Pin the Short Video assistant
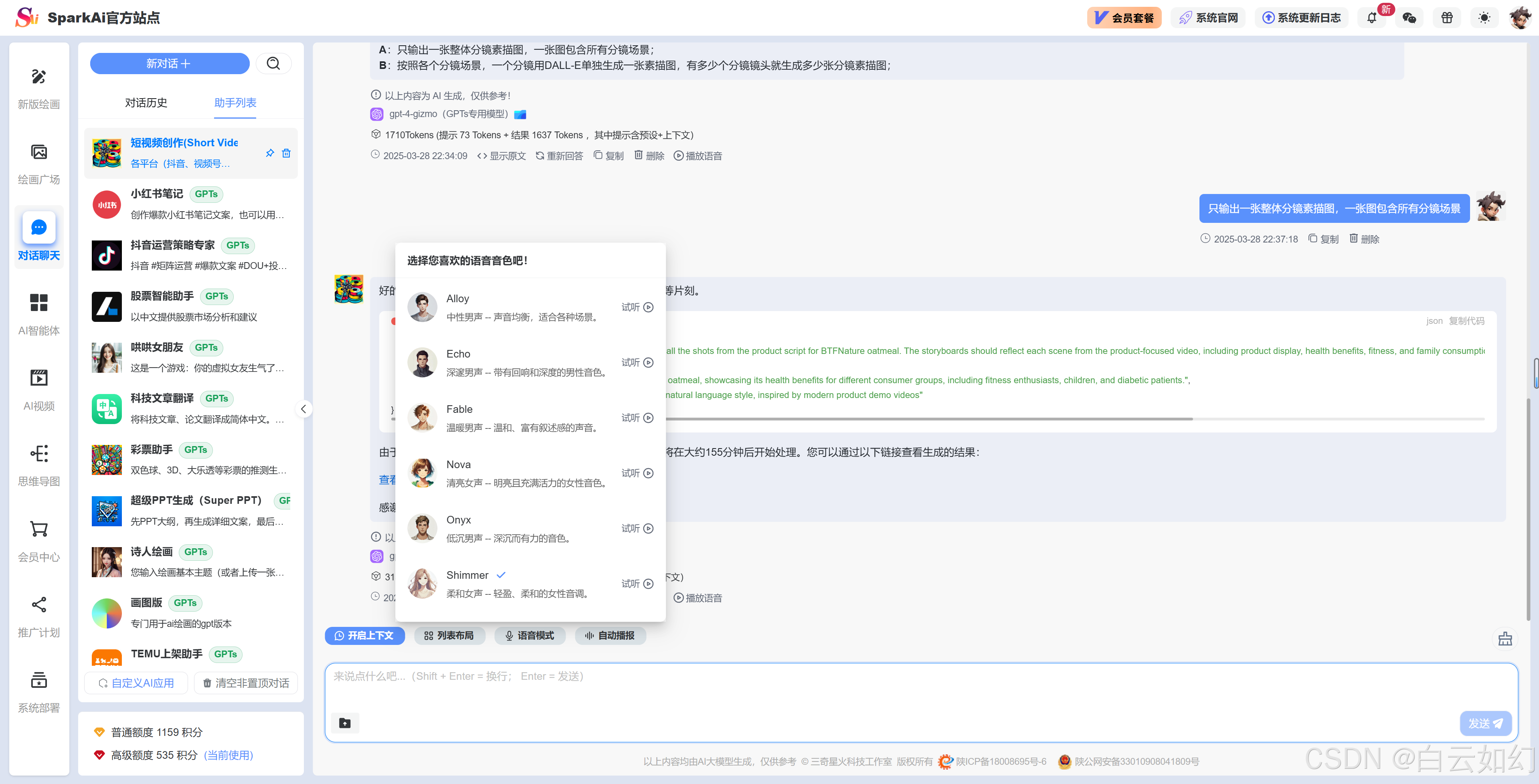The height and width of the screenshot is (784, 1539). coord(270,153)
